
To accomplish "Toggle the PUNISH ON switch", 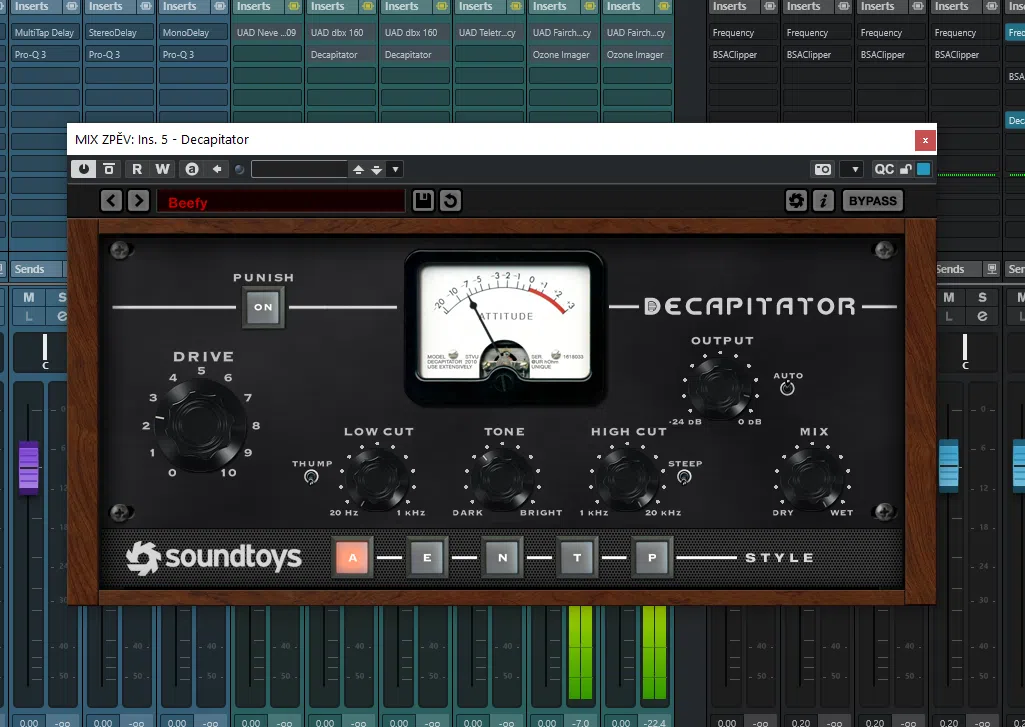I will [x=264, y=307].
